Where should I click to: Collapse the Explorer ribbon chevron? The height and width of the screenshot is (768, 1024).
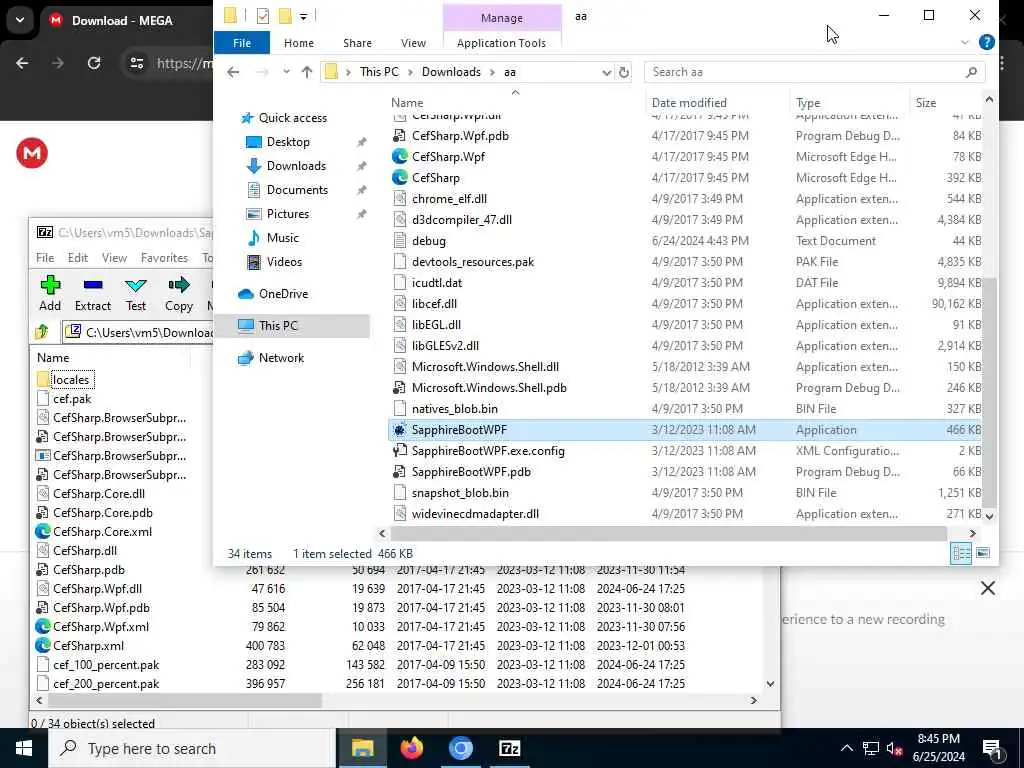pyautogui.click(x=965, y=42)
